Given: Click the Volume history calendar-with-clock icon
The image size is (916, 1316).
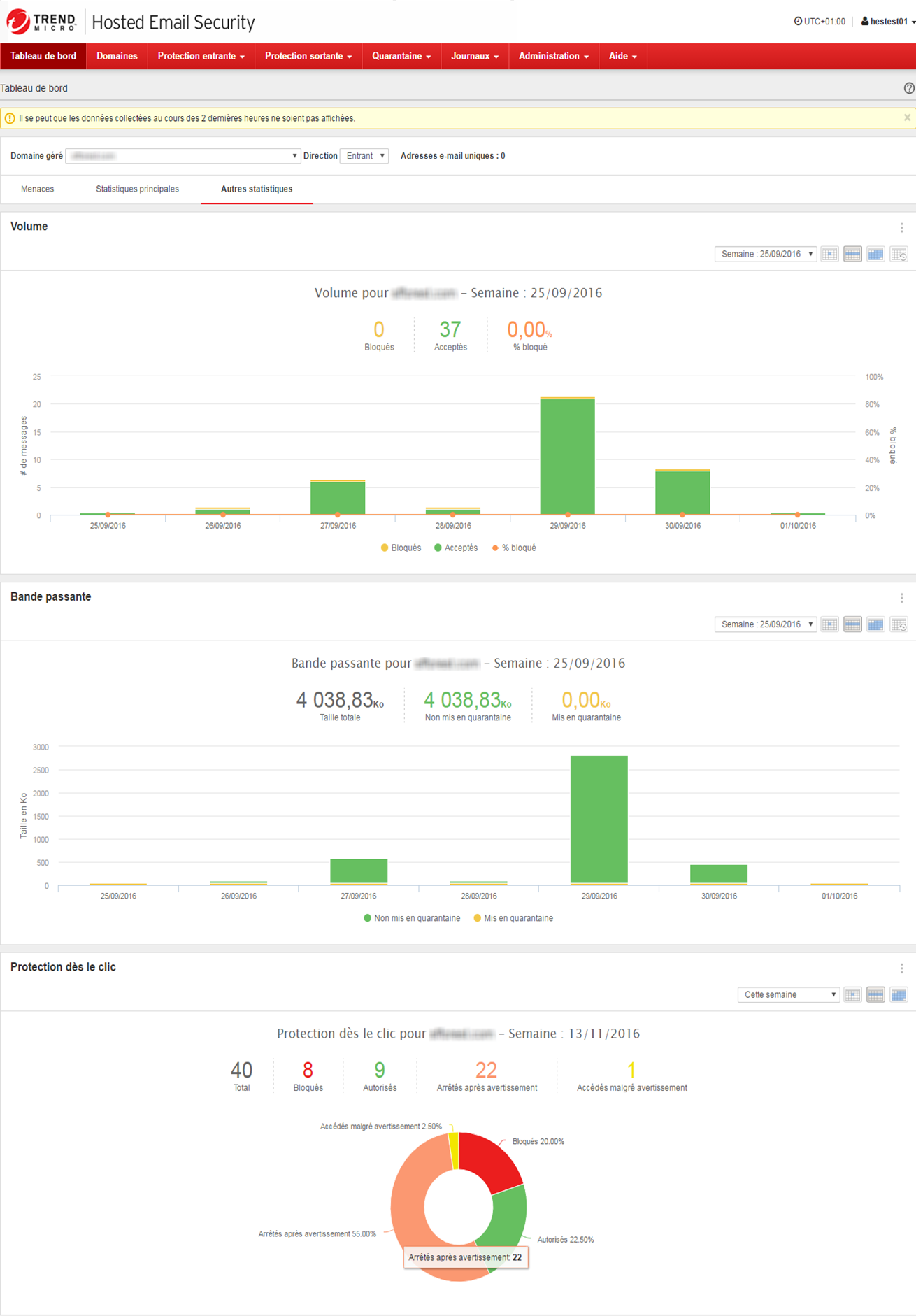Looking at the screenshot, I should pos(899,255).
